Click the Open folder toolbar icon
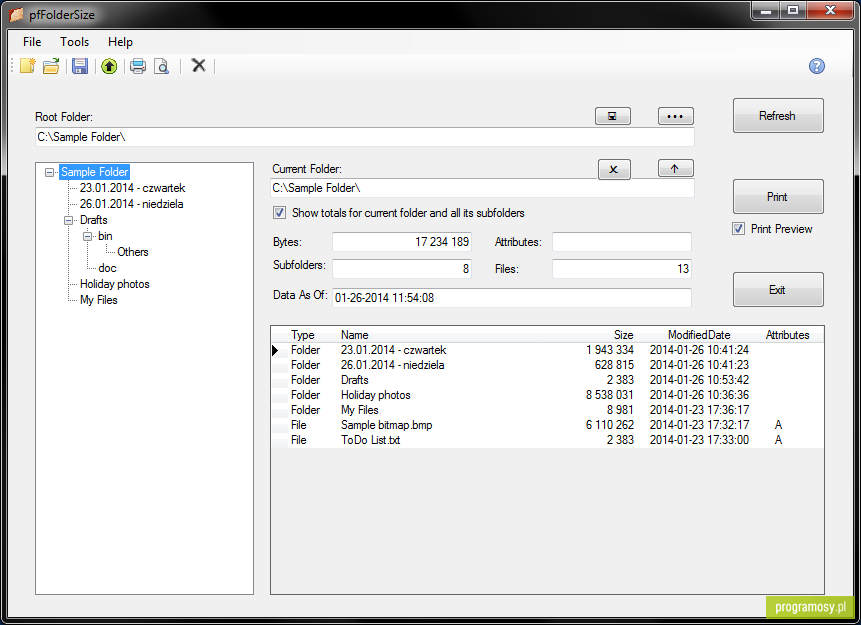The width and height of the screenshot is (861, 625). point(51,66)
